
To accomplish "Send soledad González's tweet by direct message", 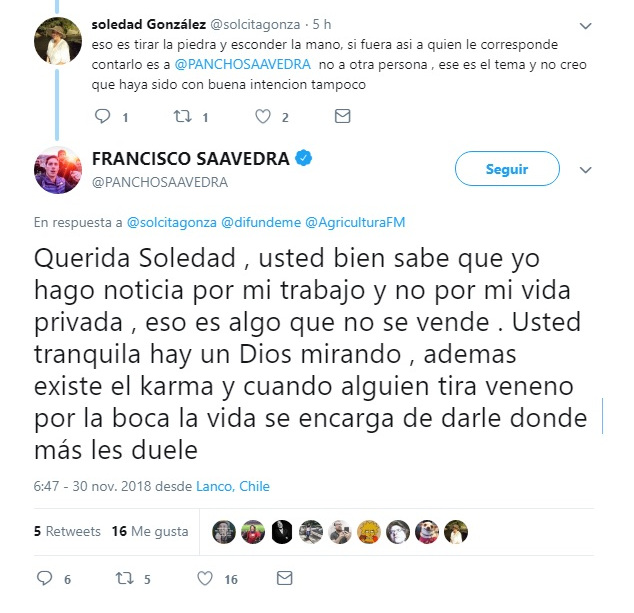I will coord(342,116).
